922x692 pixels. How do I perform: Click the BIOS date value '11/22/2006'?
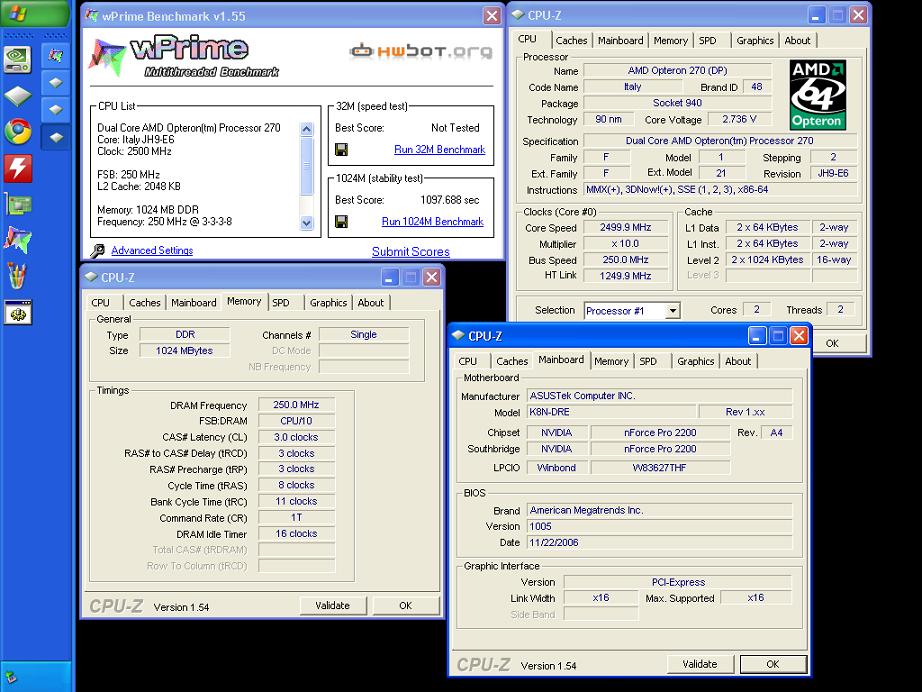[659, 543]
